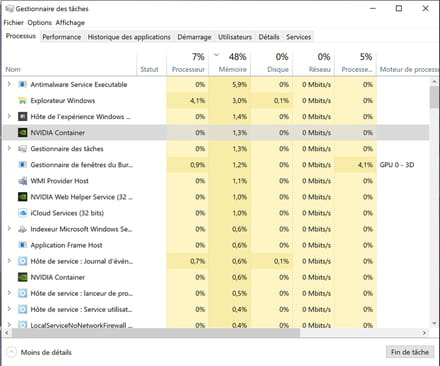This screenshot has height=366, width=440.
Task: Select the Explorateur Windows folder icon
Action: [22, 100]
